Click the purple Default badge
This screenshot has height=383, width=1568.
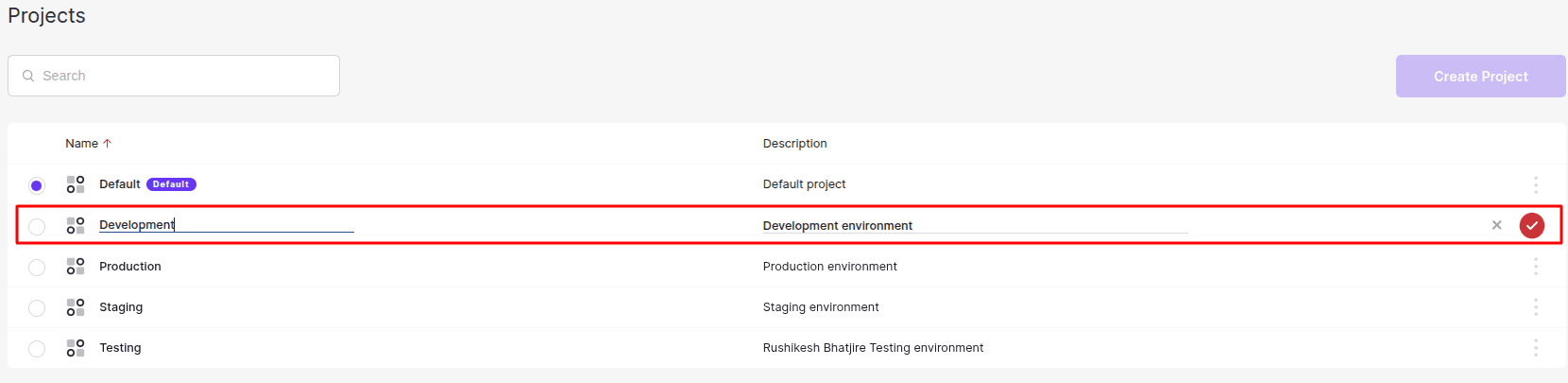pyautogui.click(x=171, y=184)
